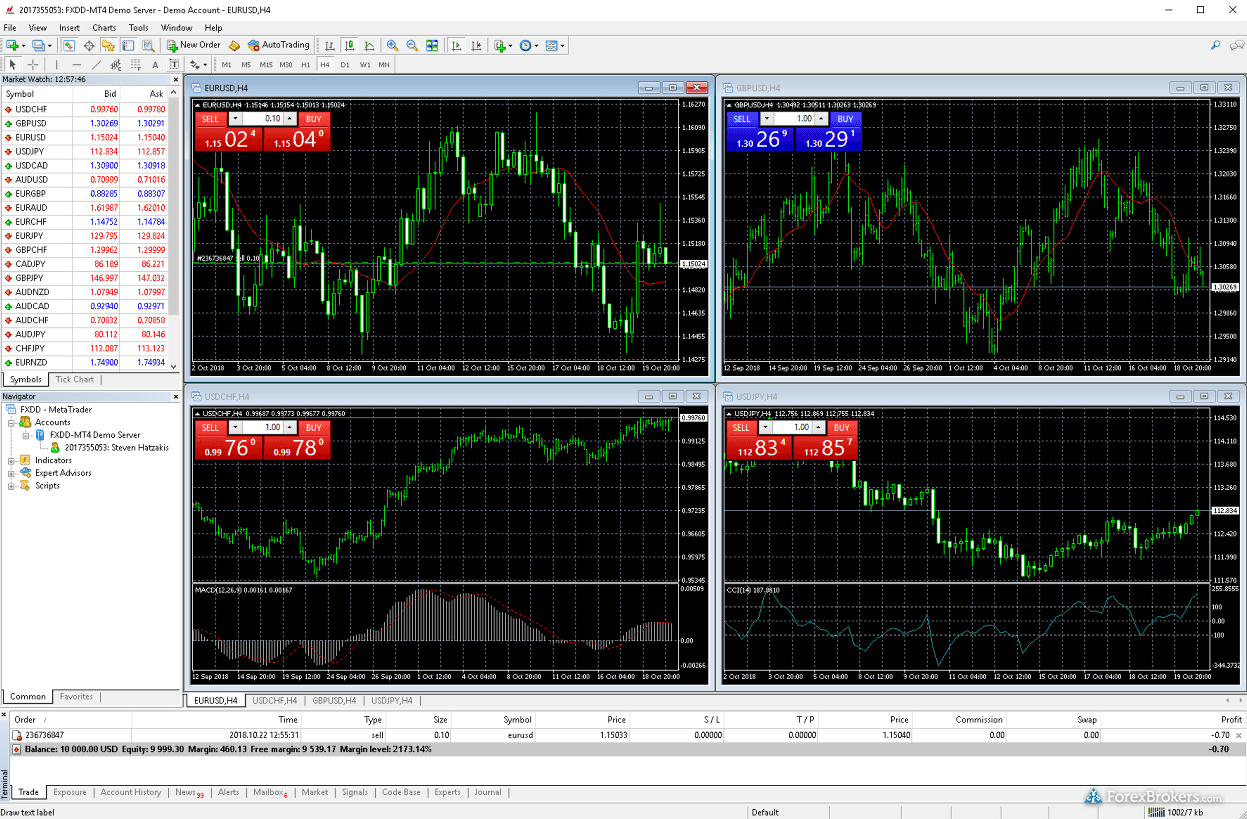Screen dimensions: 1247x819
Task: Switch chart to bar chart style
Action: (x=330, y=45)
